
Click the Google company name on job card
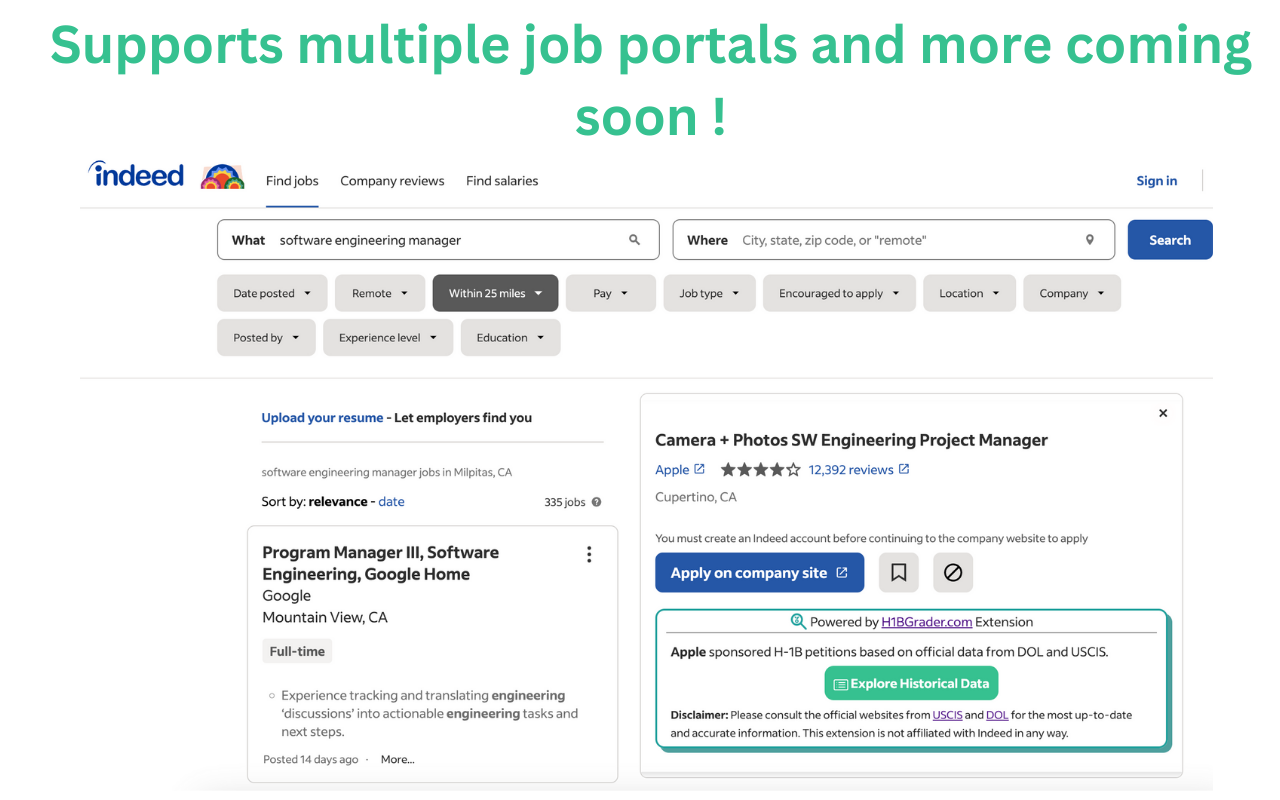coord(287,596)
